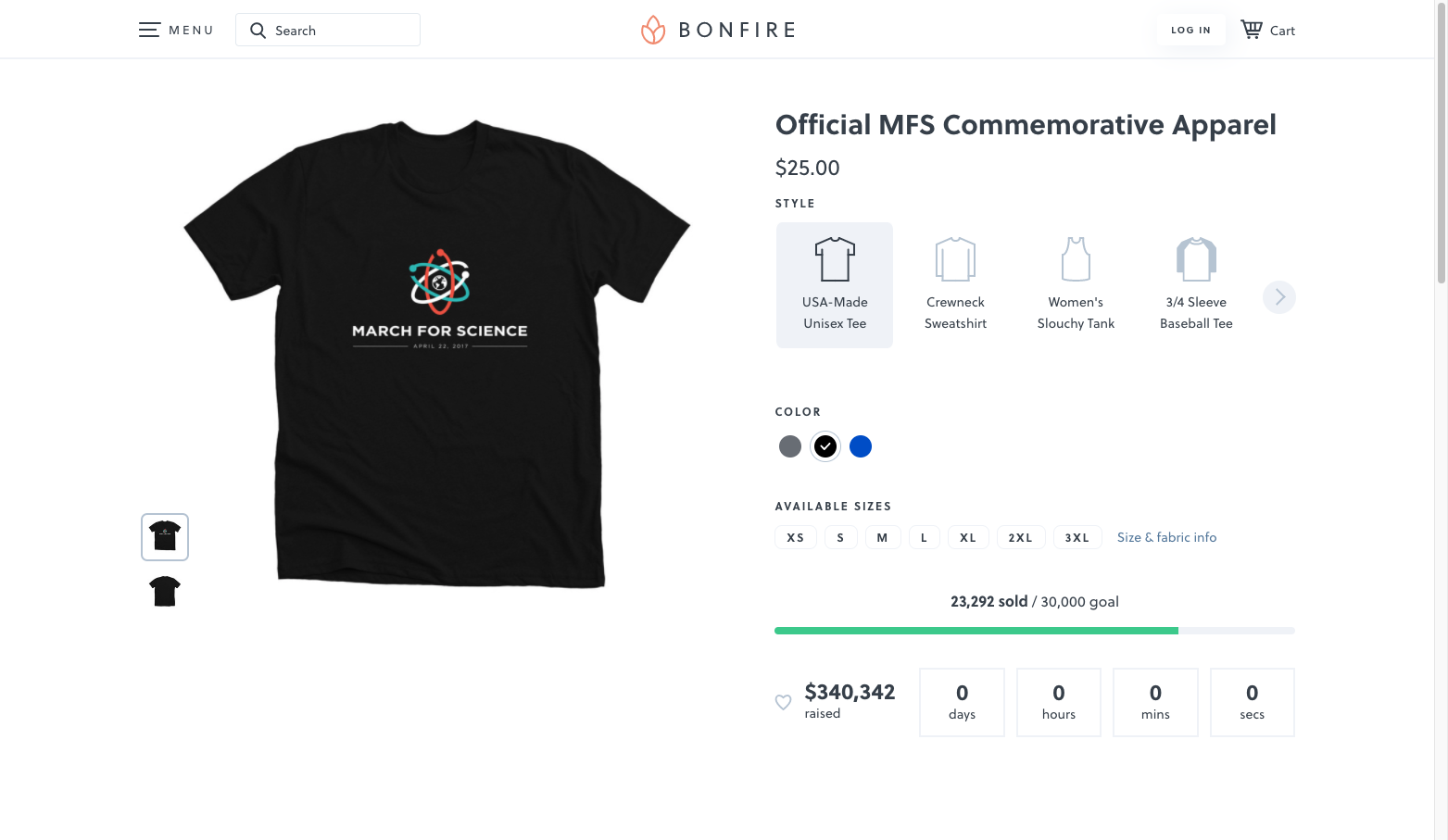This screenshot has height=840, width=1448.
Task: Click the search magnifier icon
Action: point(258,31)
